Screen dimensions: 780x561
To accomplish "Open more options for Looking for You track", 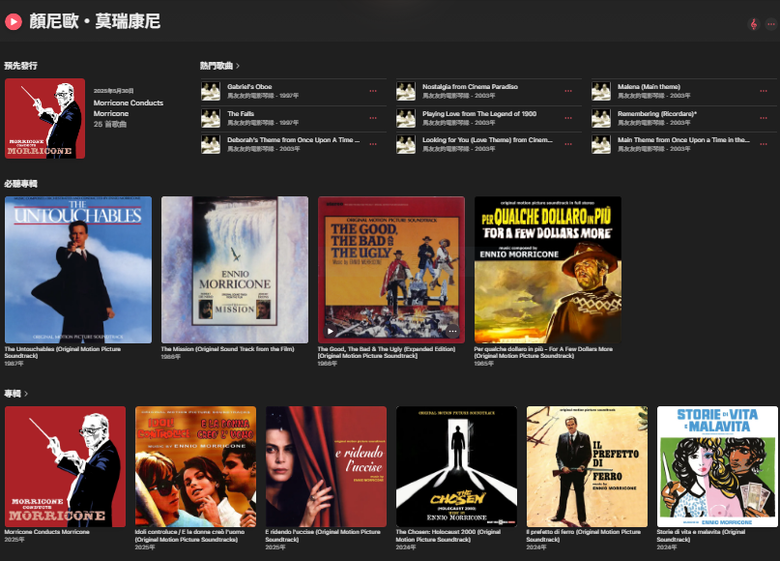I will click(568, 144).
